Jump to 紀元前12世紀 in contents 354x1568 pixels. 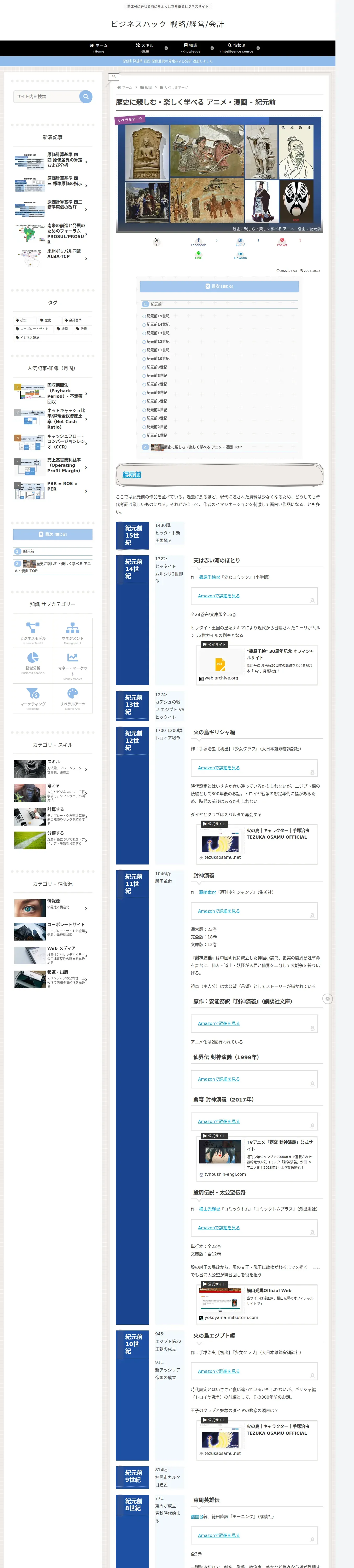158,342
